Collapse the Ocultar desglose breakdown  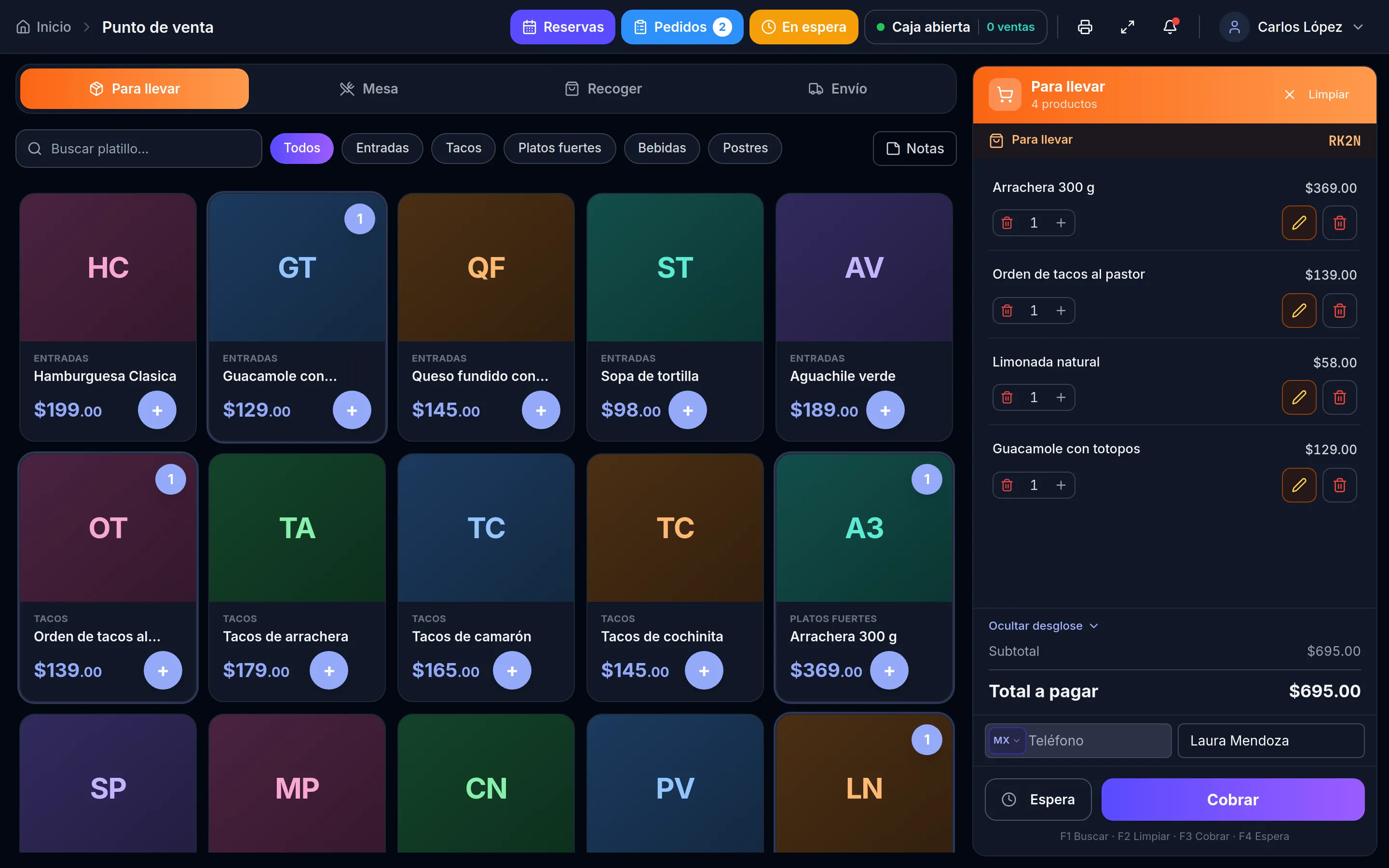click(x=1043, y=626)
